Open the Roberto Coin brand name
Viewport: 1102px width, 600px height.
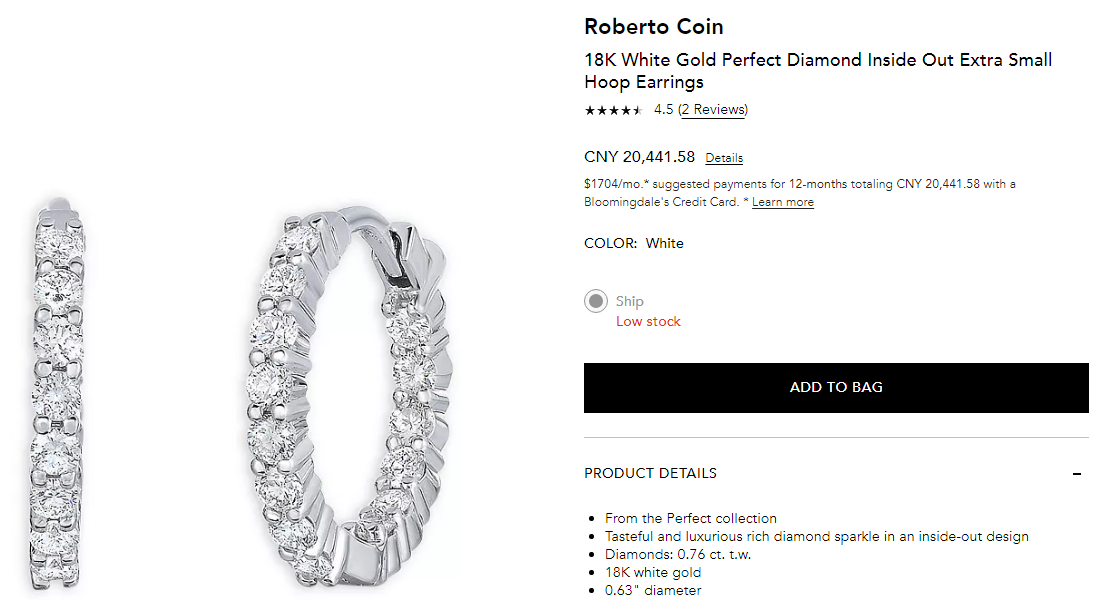tap(653, 27)
